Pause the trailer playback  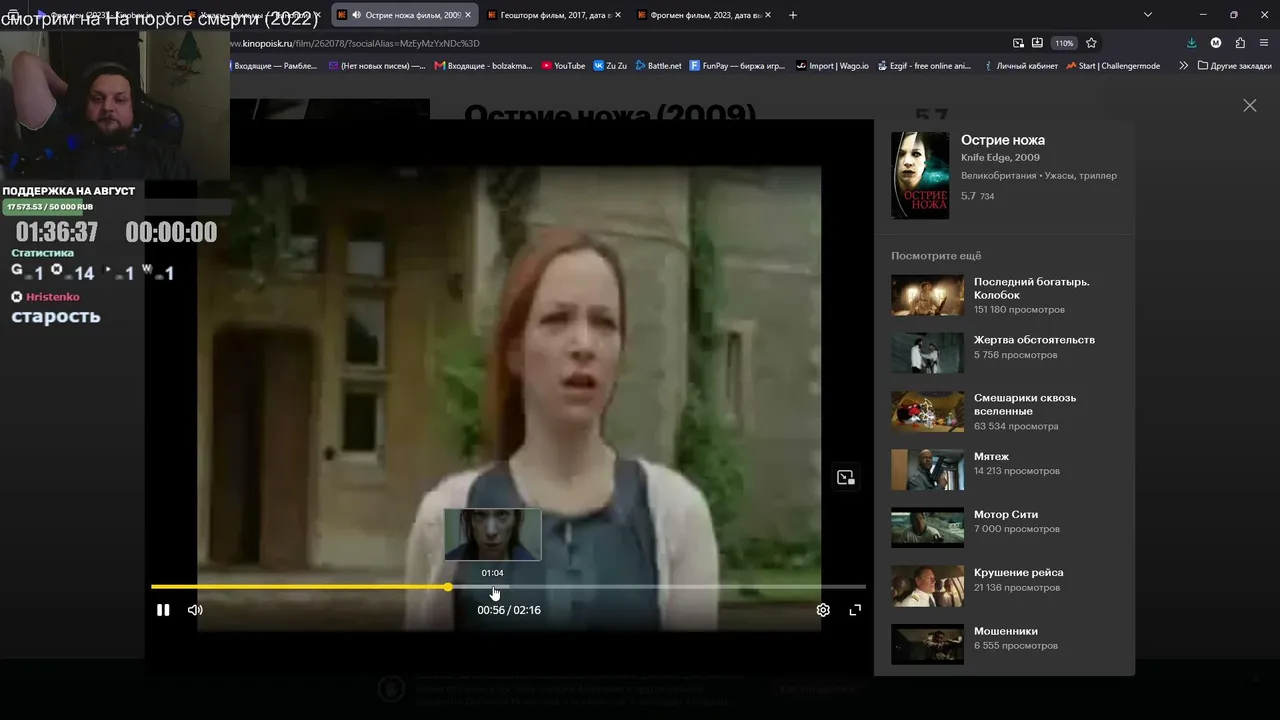(x=163, y=610)
